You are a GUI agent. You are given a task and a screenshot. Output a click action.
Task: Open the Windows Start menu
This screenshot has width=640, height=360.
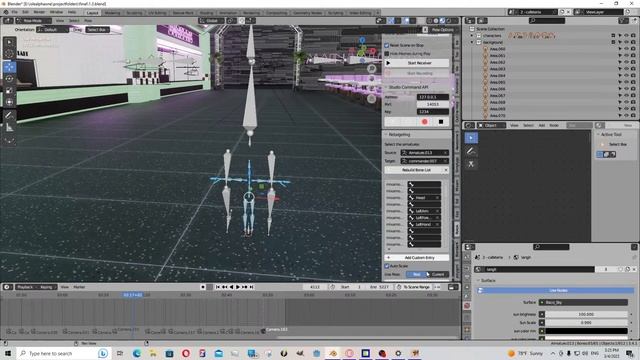(x=8, y=353)
